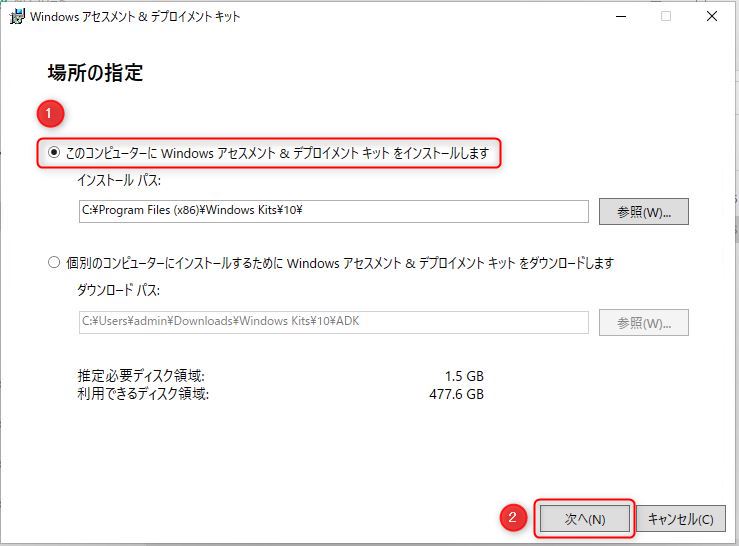
Task: Click the 477.6 GB value
Action: [456, 394]
